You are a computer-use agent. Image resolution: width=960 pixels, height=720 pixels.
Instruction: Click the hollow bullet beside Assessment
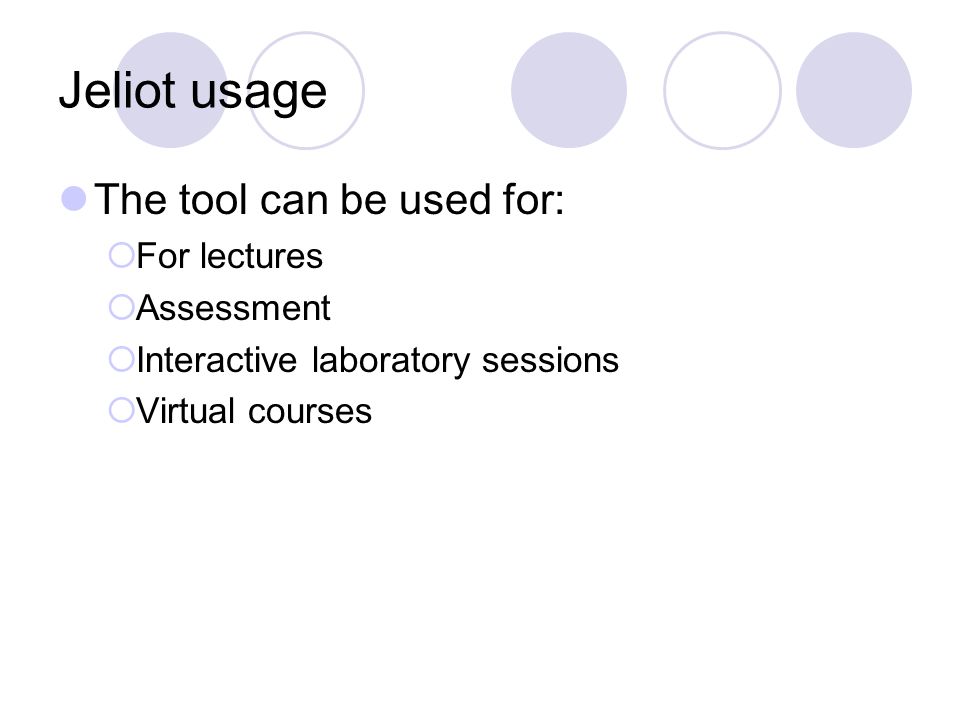[121, 307]
